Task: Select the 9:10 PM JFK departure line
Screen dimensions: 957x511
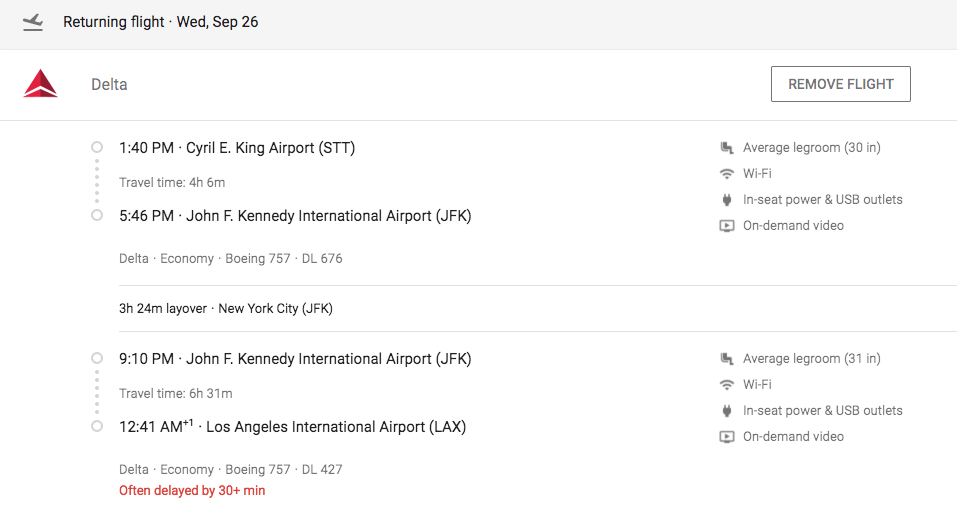Action: tap(295, 359)
